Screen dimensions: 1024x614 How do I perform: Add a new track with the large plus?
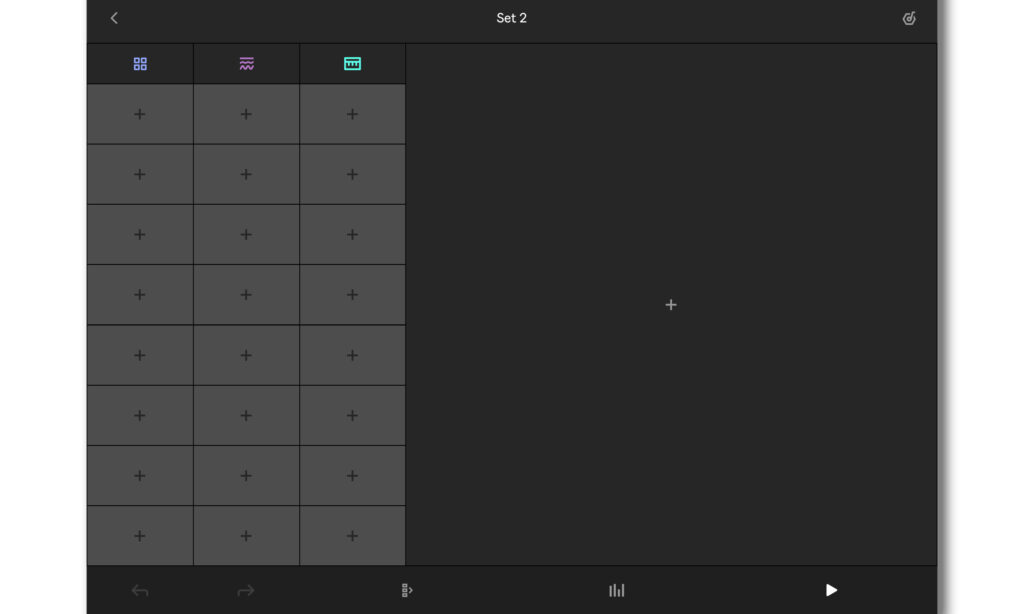[671, 305]
